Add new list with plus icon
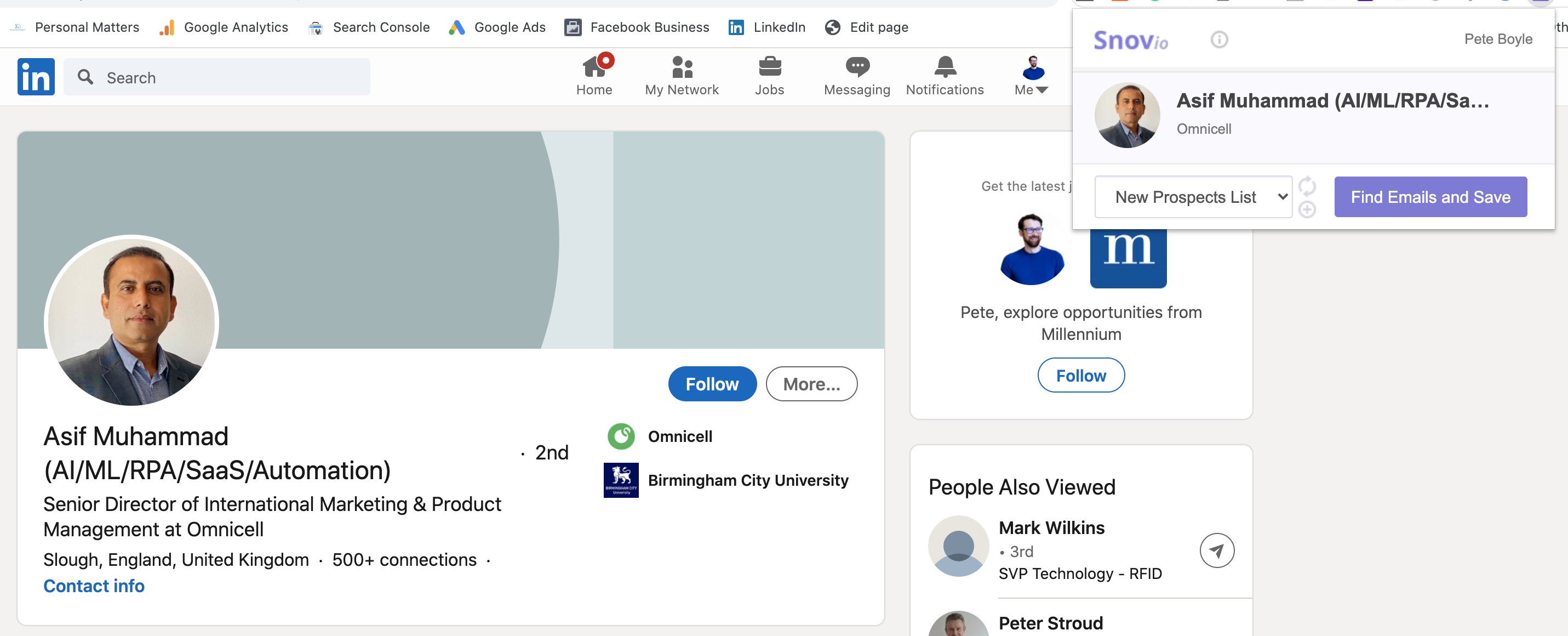Image resolution: width=1568 pixels, height=636 pixels. point(1307,209)
